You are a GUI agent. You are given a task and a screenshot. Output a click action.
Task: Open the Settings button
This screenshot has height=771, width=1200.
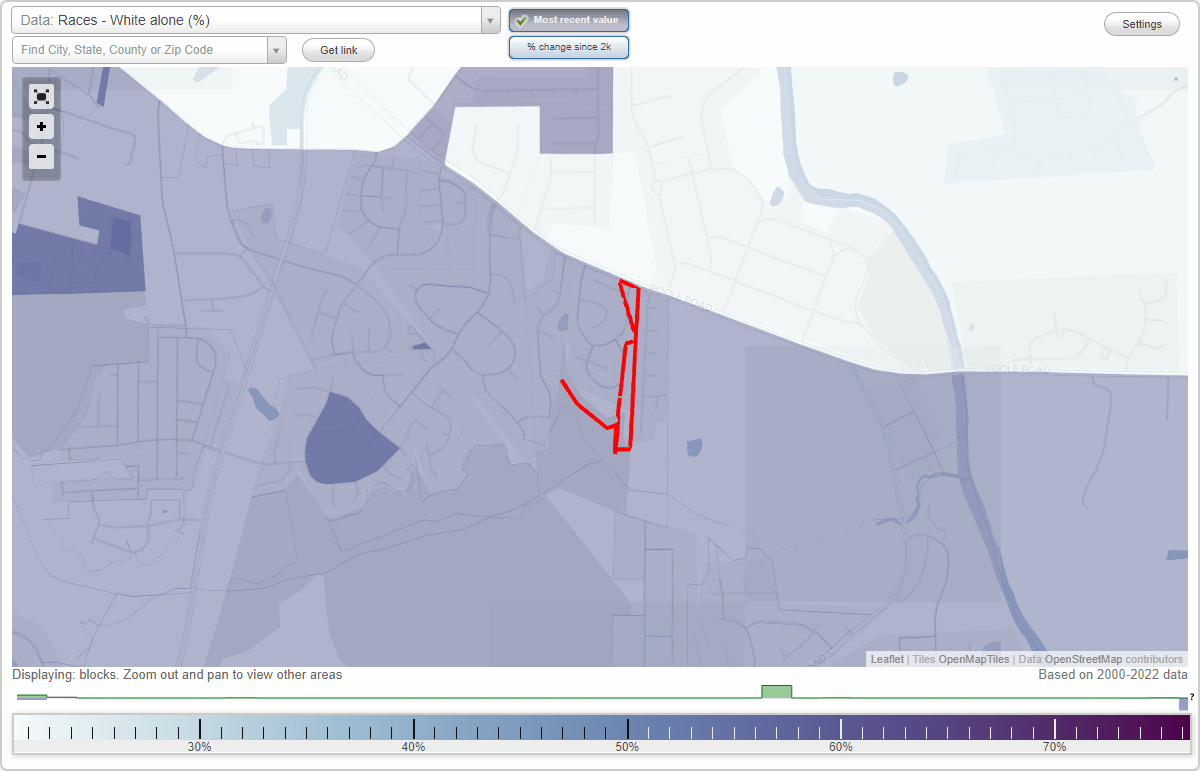[x=1142, y=25]
